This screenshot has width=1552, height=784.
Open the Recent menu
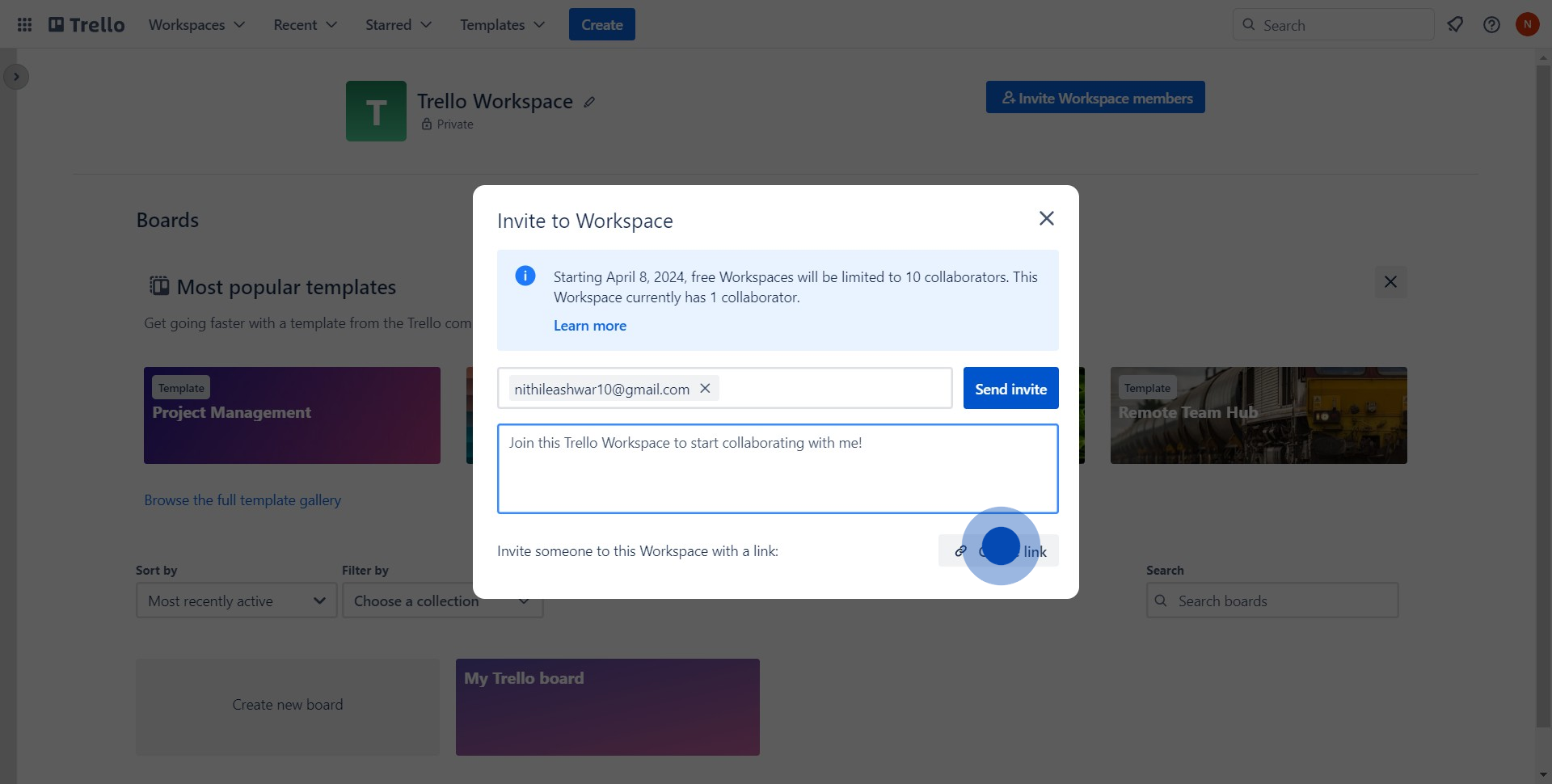[305, 25]
